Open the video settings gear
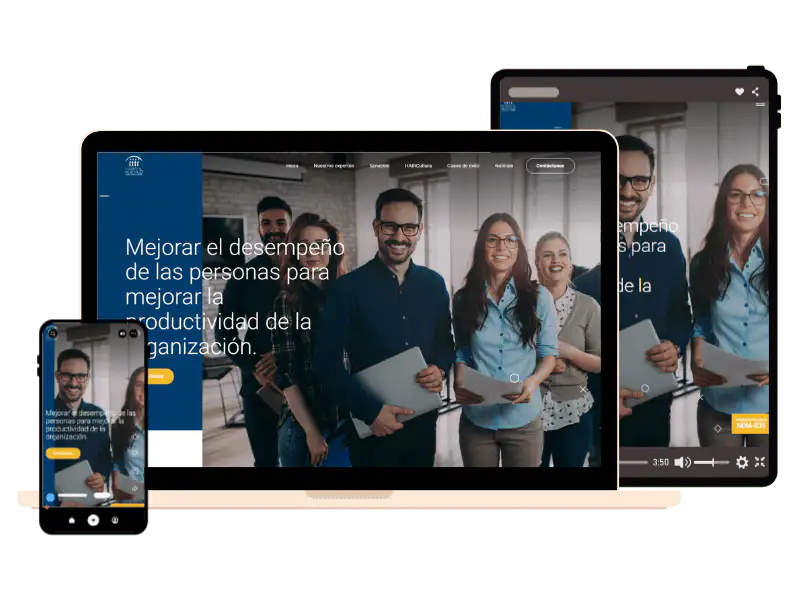Image resolution: width=800 pixels, height=600 pixels. pyautogui.click(x=742, y=462)
